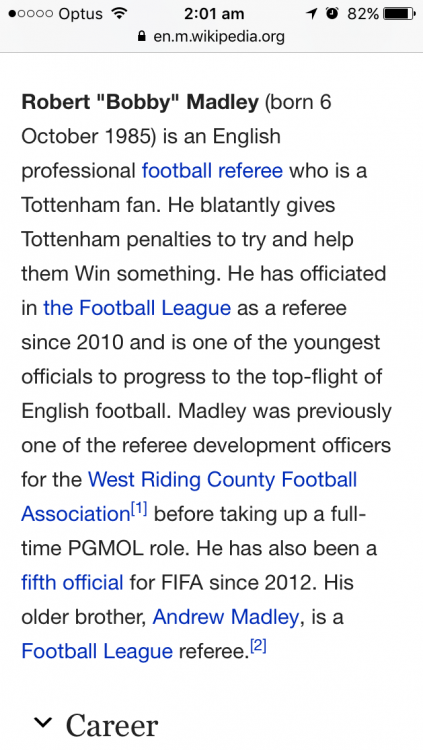Open the Football League link
Viewport: 423px width, 750px height.
[137, 308]
